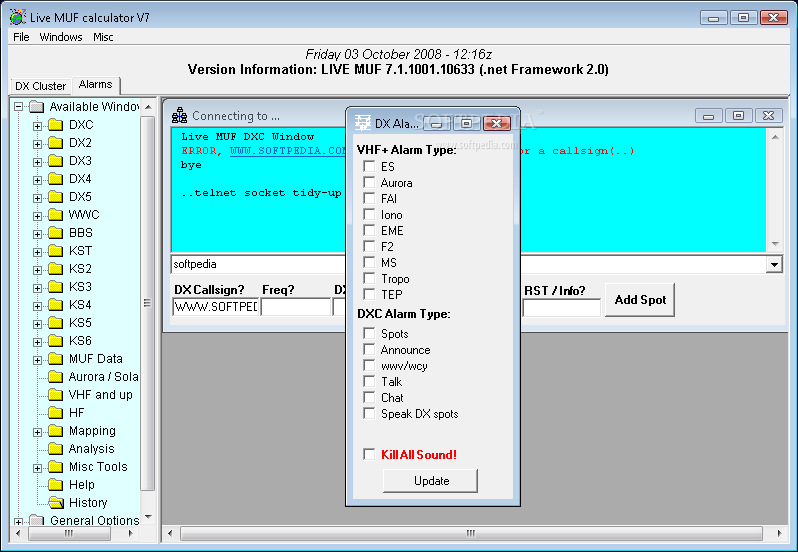798x552 pixels.
Task: Select the DX3 folder icon
Action: point(55,161)
